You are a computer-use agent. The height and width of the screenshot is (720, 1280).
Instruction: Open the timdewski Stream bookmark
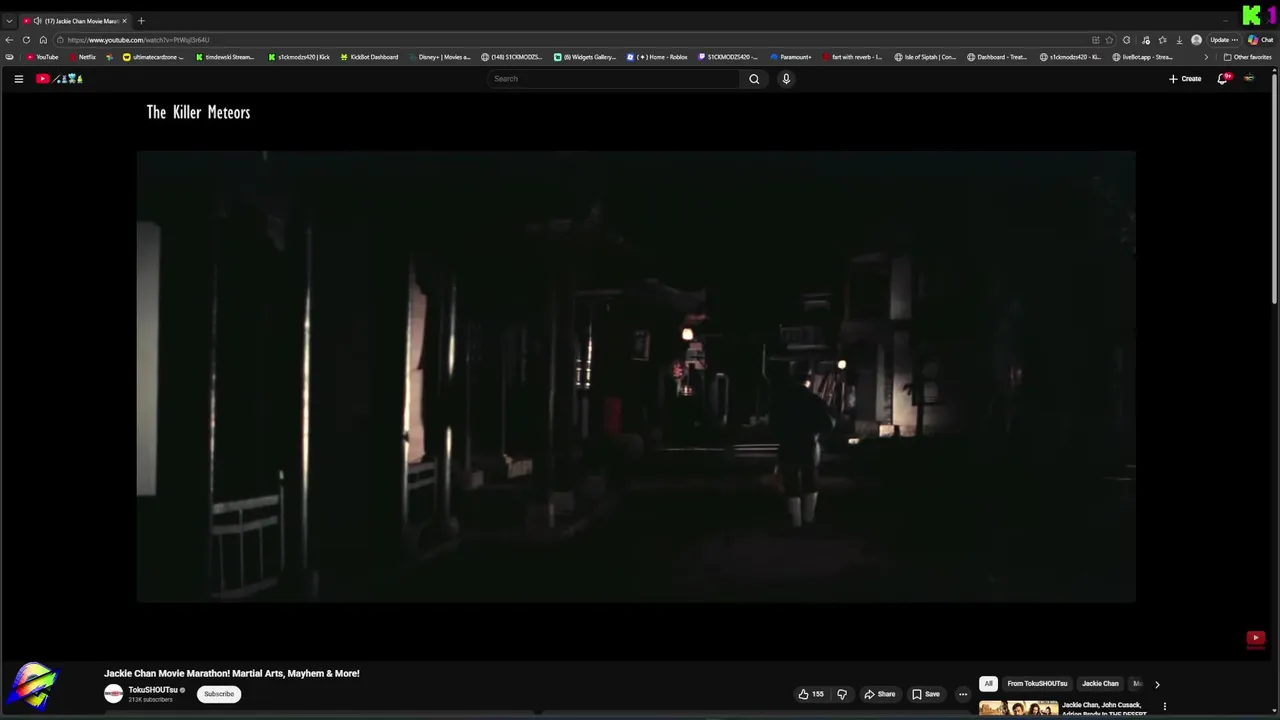click(224, 57)
